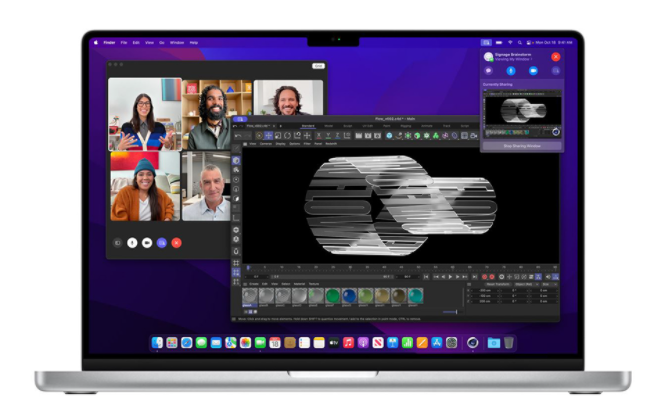
Task: Open the Finder menu in menu bar
Action: pos(108,43)
